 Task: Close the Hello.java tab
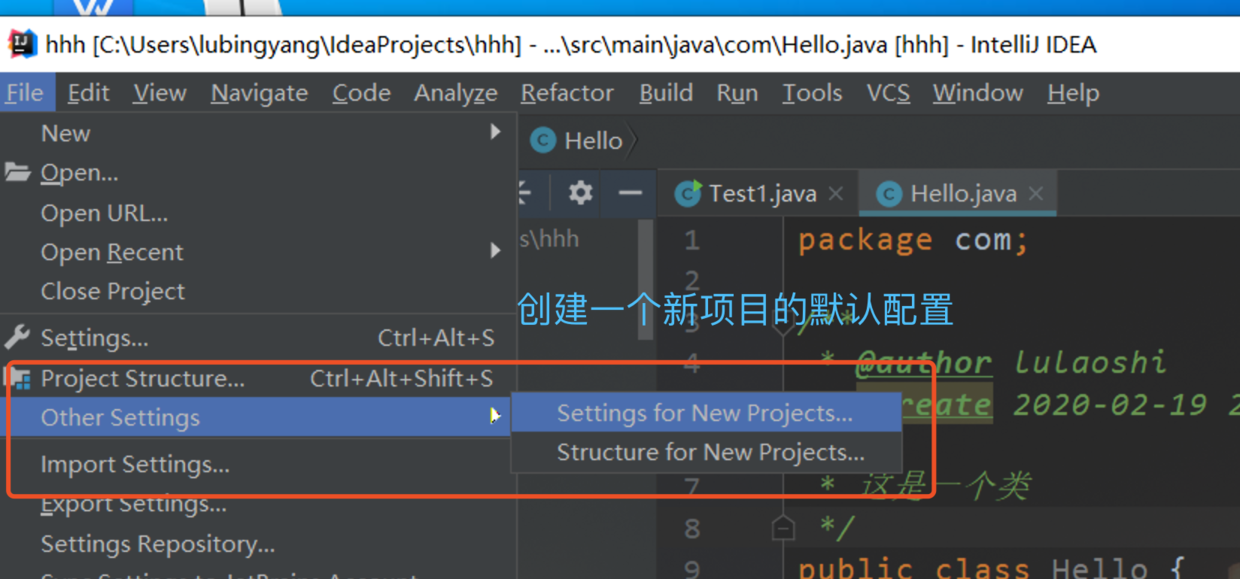[1036, 193]
